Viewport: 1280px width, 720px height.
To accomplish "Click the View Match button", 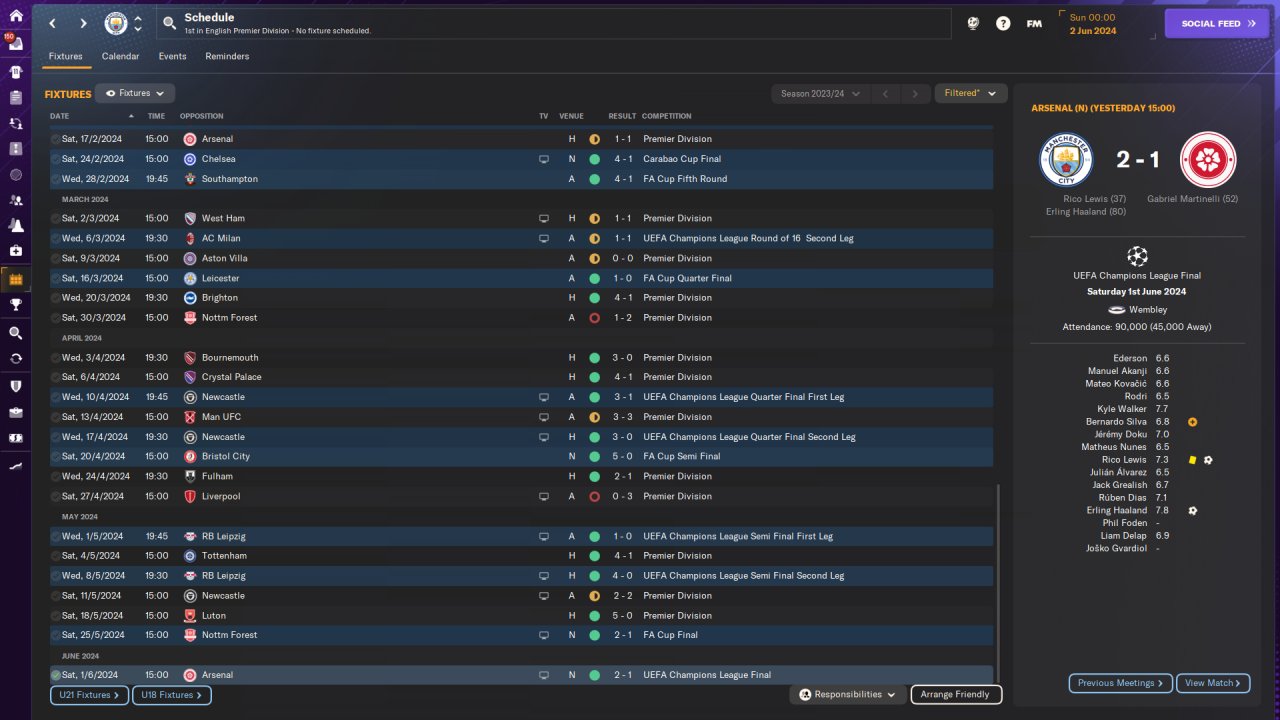I will [1213, 683].
